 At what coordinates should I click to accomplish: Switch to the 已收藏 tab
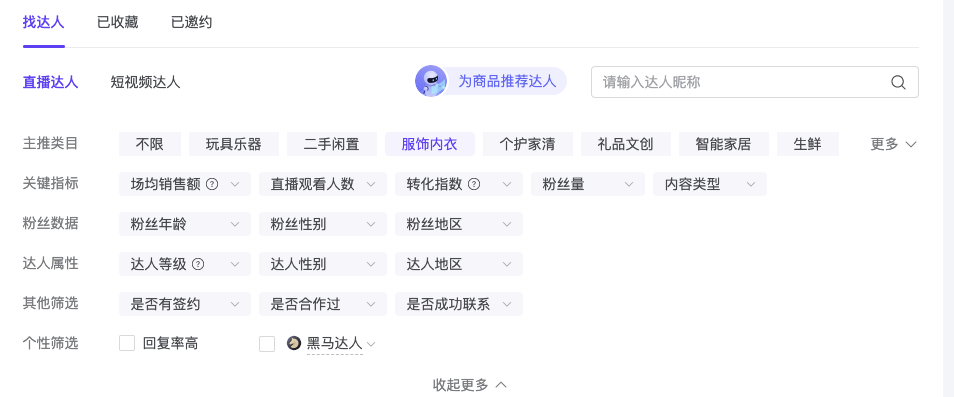(117, 22)
